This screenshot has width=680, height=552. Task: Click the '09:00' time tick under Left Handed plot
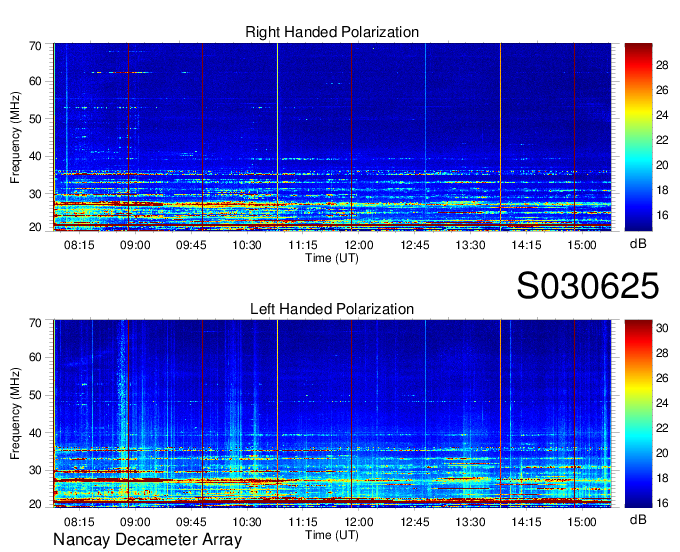point(135,522)
